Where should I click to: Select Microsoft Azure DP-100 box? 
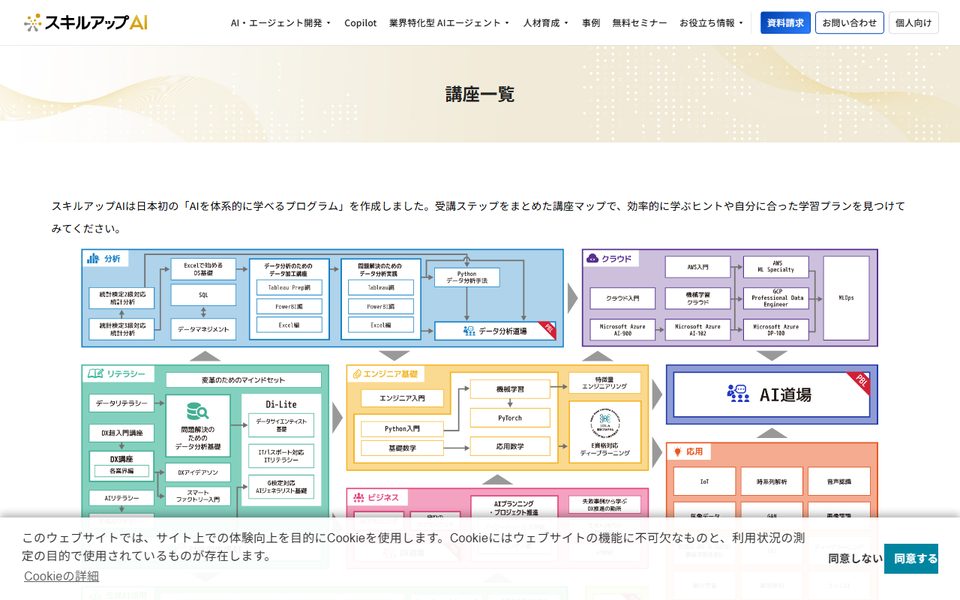pos(776,330)
